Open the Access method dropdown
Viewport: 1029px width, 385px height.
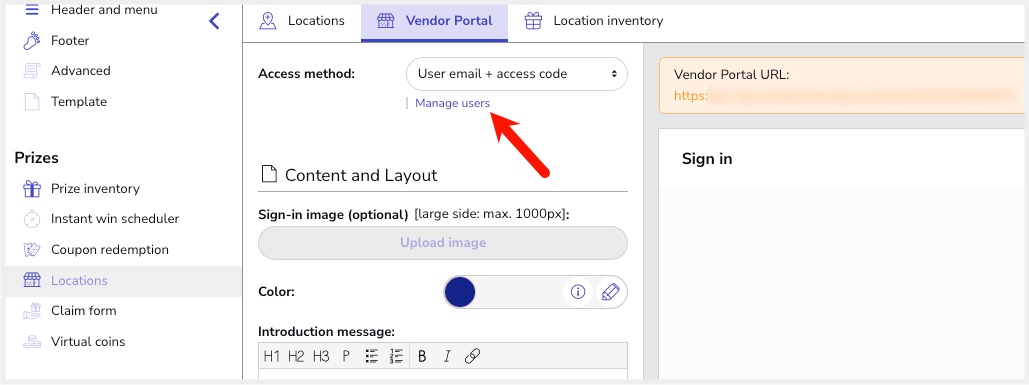coord(516,74)
